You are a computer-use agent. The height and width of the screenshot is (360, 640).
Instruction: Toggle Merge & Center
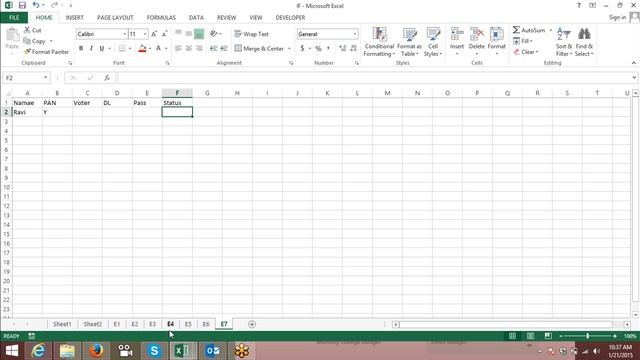[259, 48]
